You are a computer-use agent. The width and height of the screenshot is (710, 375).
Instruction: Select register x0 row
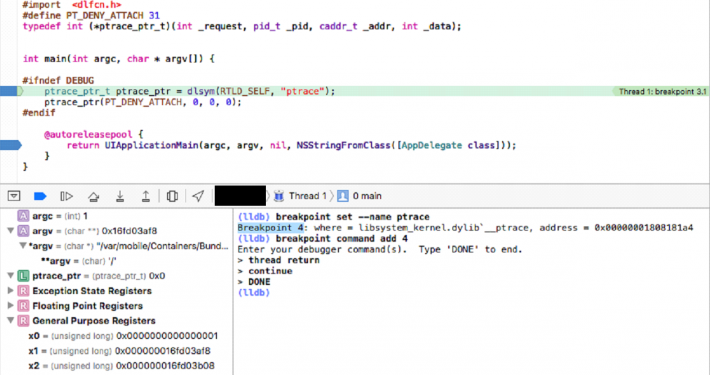pos(116,336)
